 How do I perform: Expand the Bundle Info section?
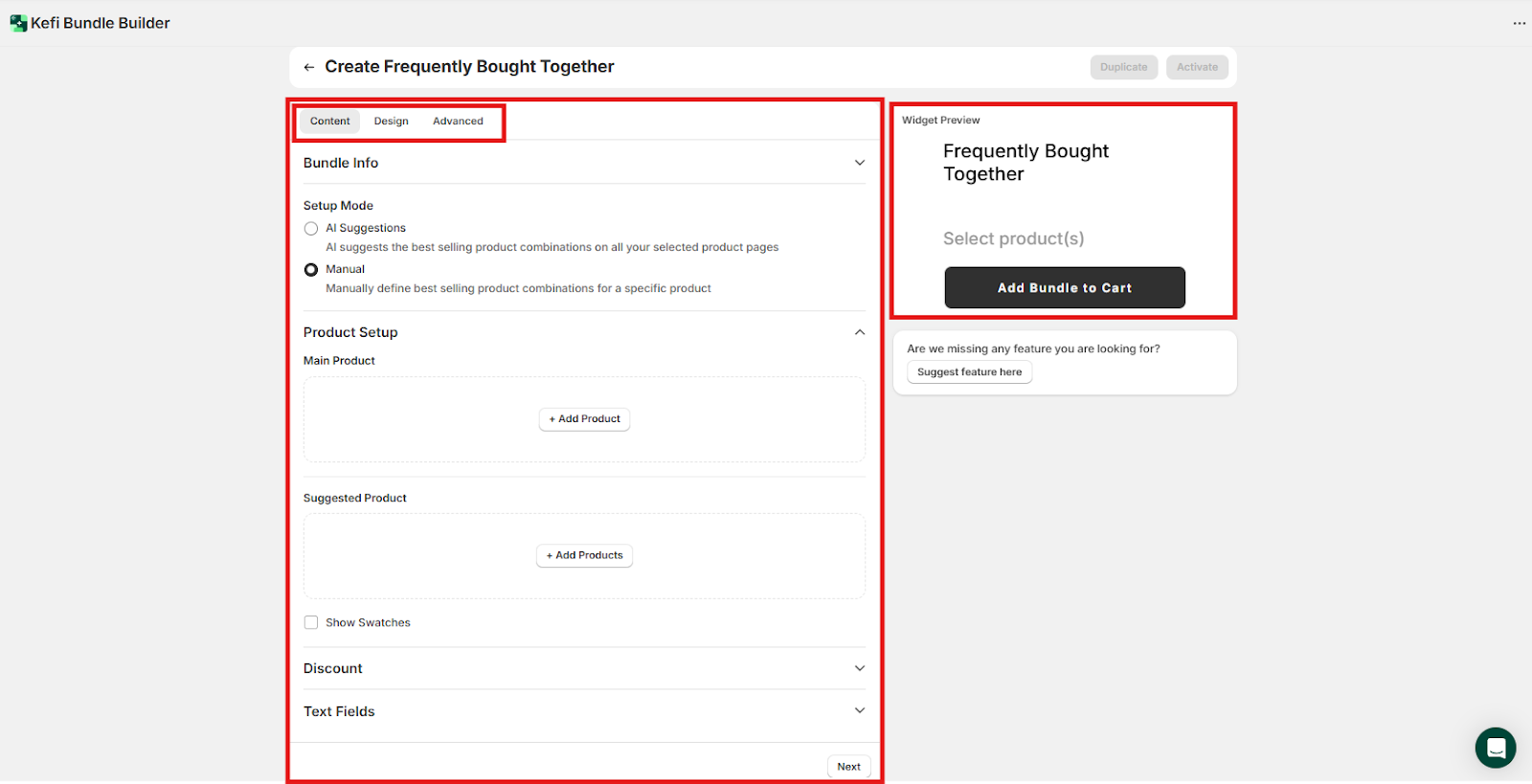pyautogui.click(x=859, y=163)
